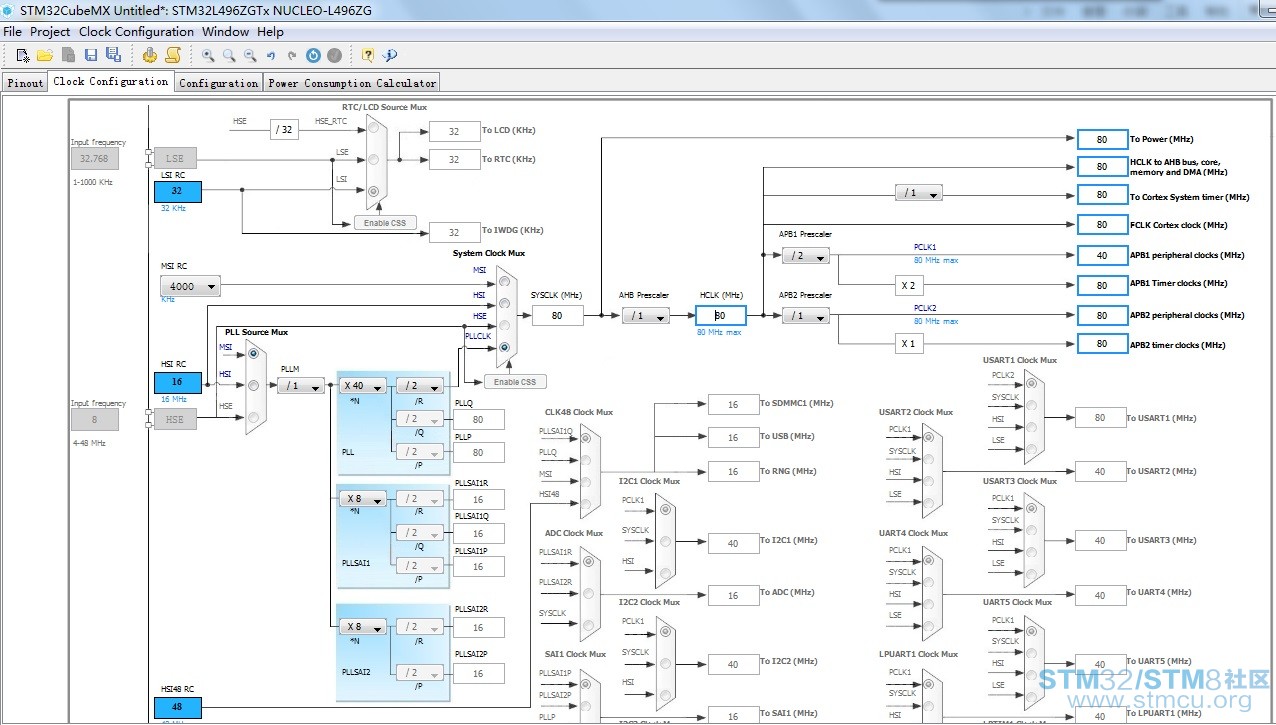The image size is (1276, 725).
Task: Open the PLLSAI2 X 8 multiplier dropdown
Action: [x=364, y=627]
